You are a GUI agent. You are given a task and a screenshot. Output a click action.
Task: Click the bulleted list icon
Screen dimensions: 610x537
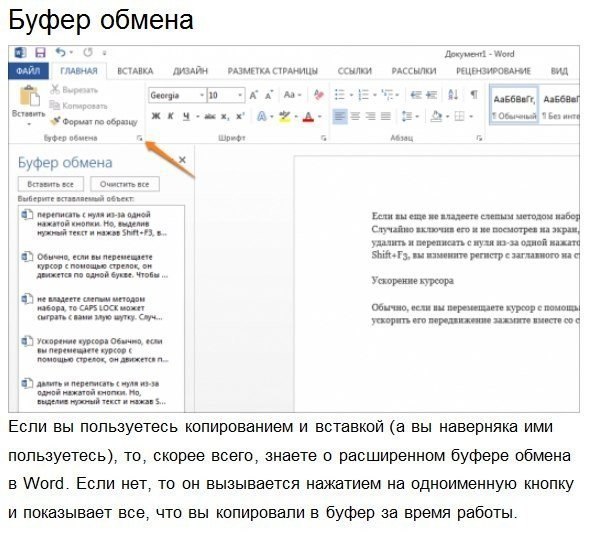(340, 95)
